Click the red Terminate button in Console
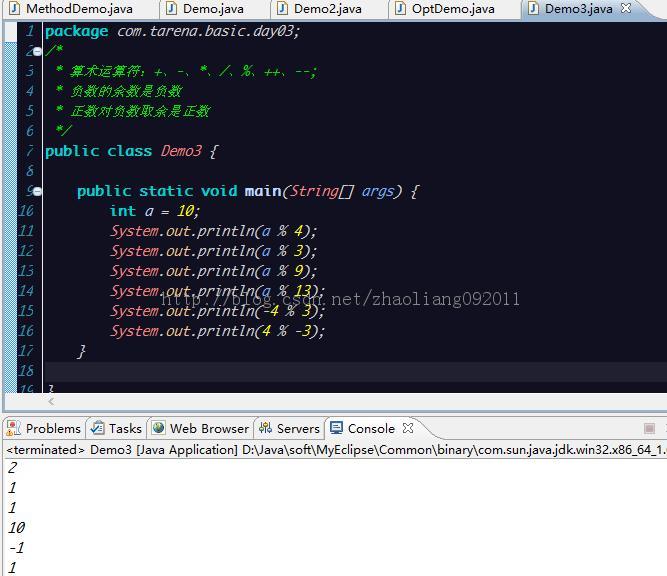 pos(649,428)
